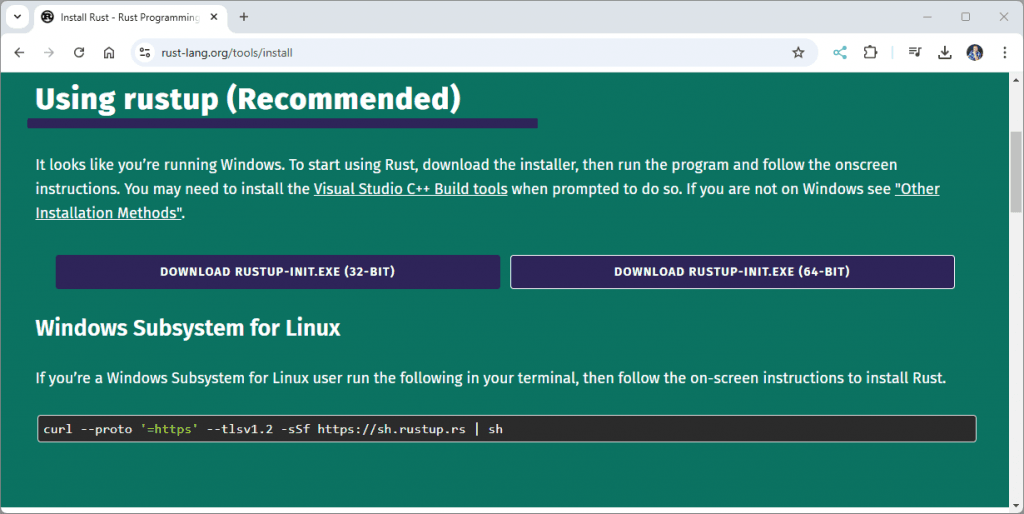The width and height of the screenshot is (1024, 514).
Task: Open the share icon in the toolbar
Action: pos(840,53)
